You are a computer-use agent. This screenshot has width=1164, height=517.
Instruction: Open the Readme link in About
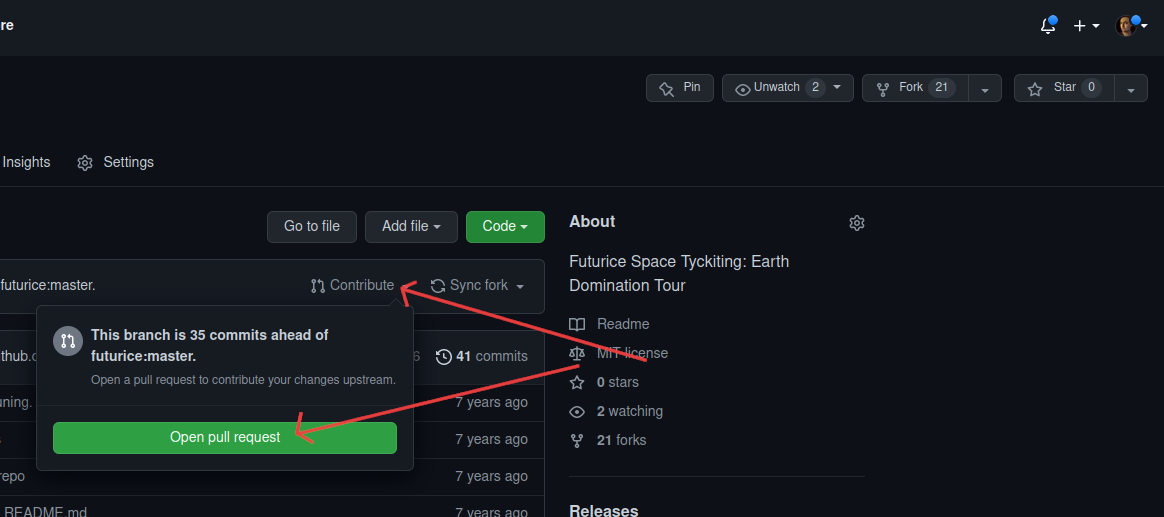(609, 324)
